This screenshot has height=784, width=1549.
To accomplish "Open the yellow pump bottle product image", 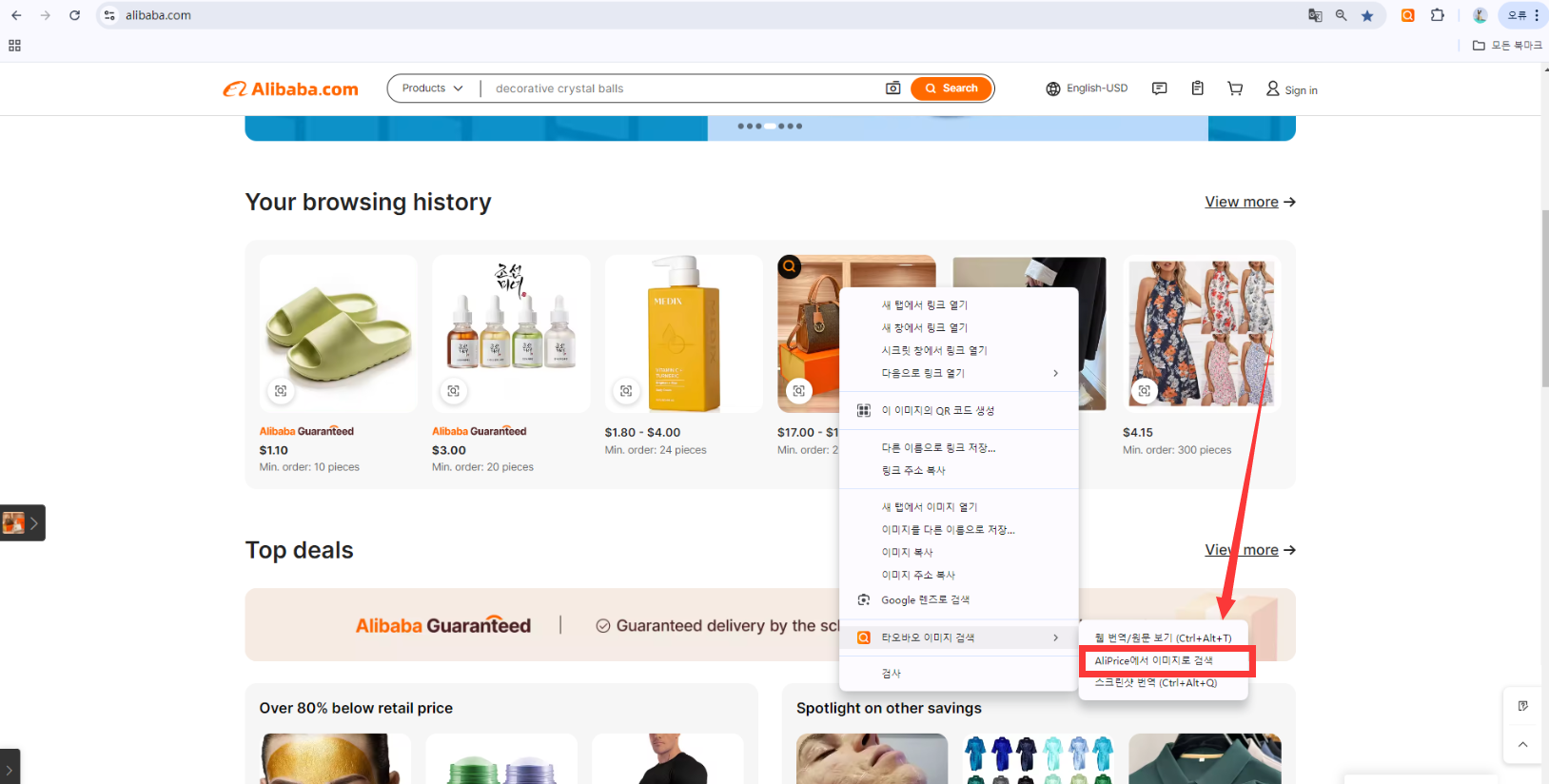I will click(x=683, y=333).
